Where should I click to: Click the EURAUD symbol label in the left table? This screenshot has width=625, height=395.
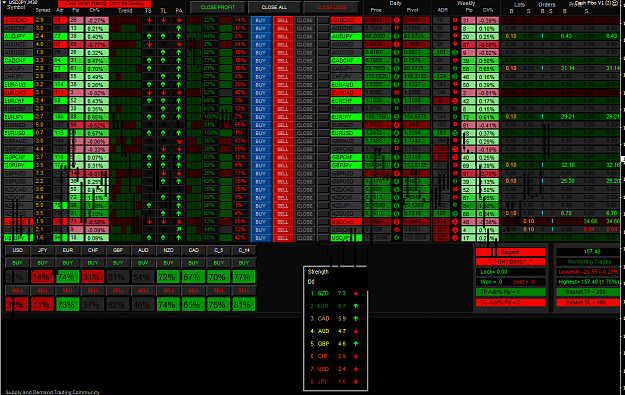18,85
